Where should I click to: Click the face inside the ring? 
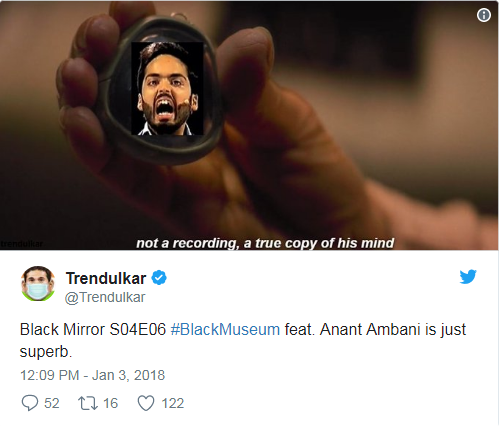coord(167,88)
